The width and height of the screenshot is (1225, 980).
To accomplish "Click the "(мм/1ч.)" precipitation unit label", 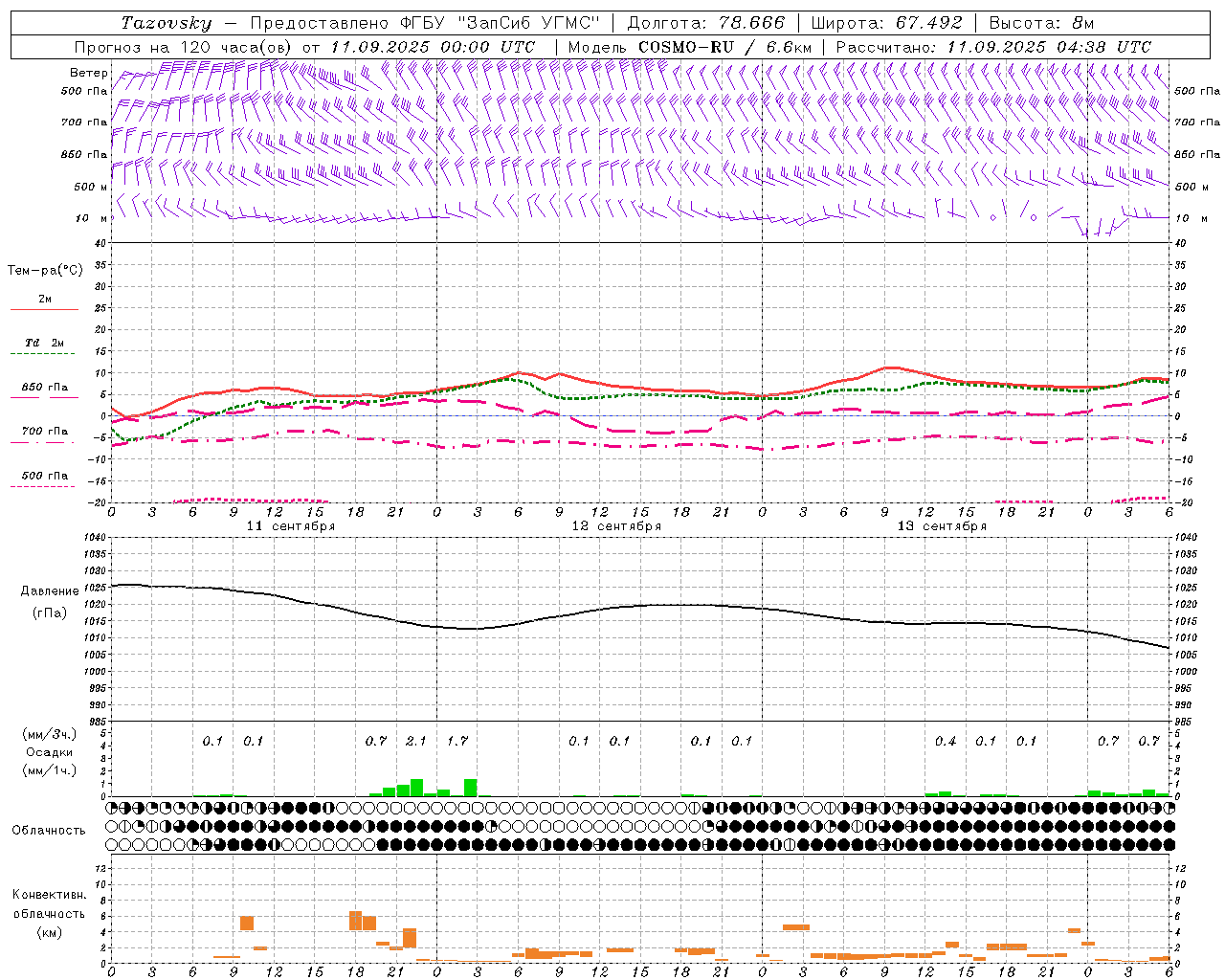I will click(50, 770).
